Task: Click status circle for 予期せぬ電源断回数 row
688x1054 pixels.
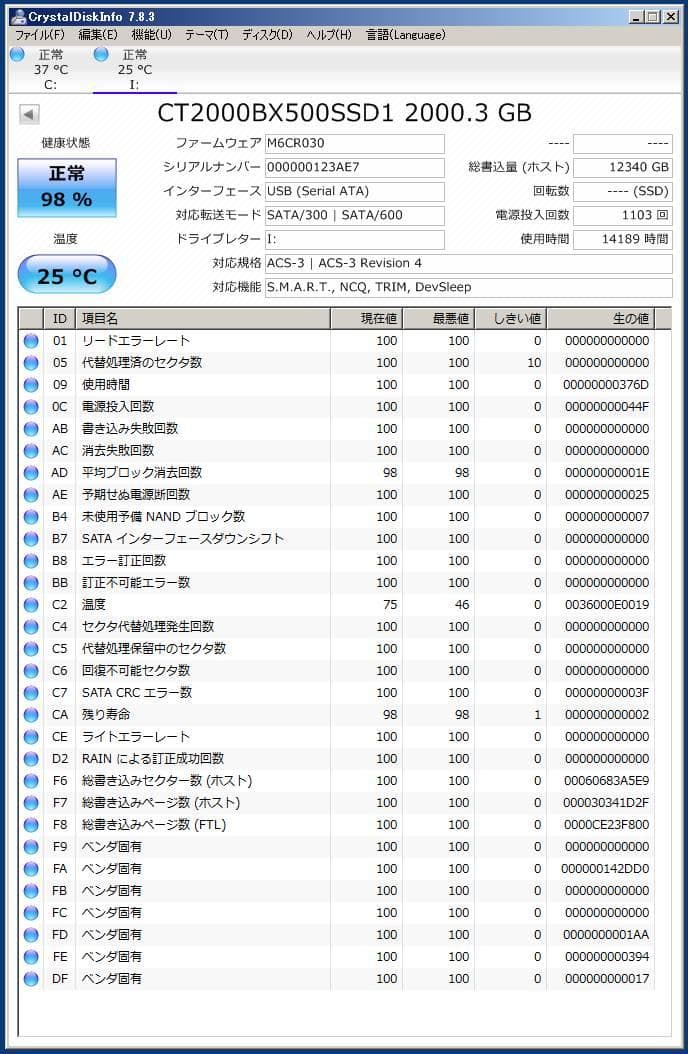Action: (31, 495)
